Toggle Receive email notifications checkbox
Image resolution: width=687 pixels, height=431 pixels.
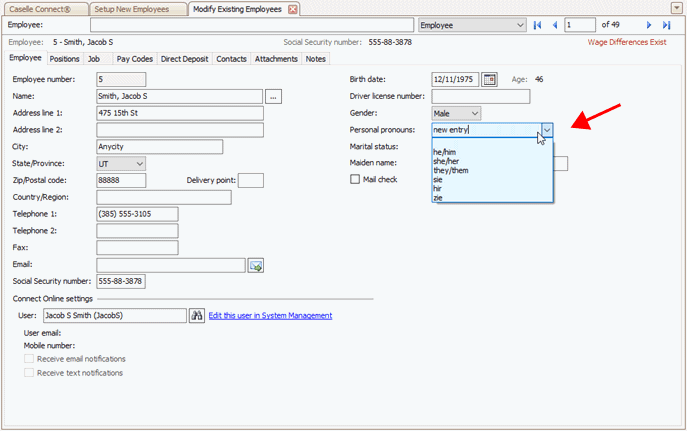tap(29, 358)
